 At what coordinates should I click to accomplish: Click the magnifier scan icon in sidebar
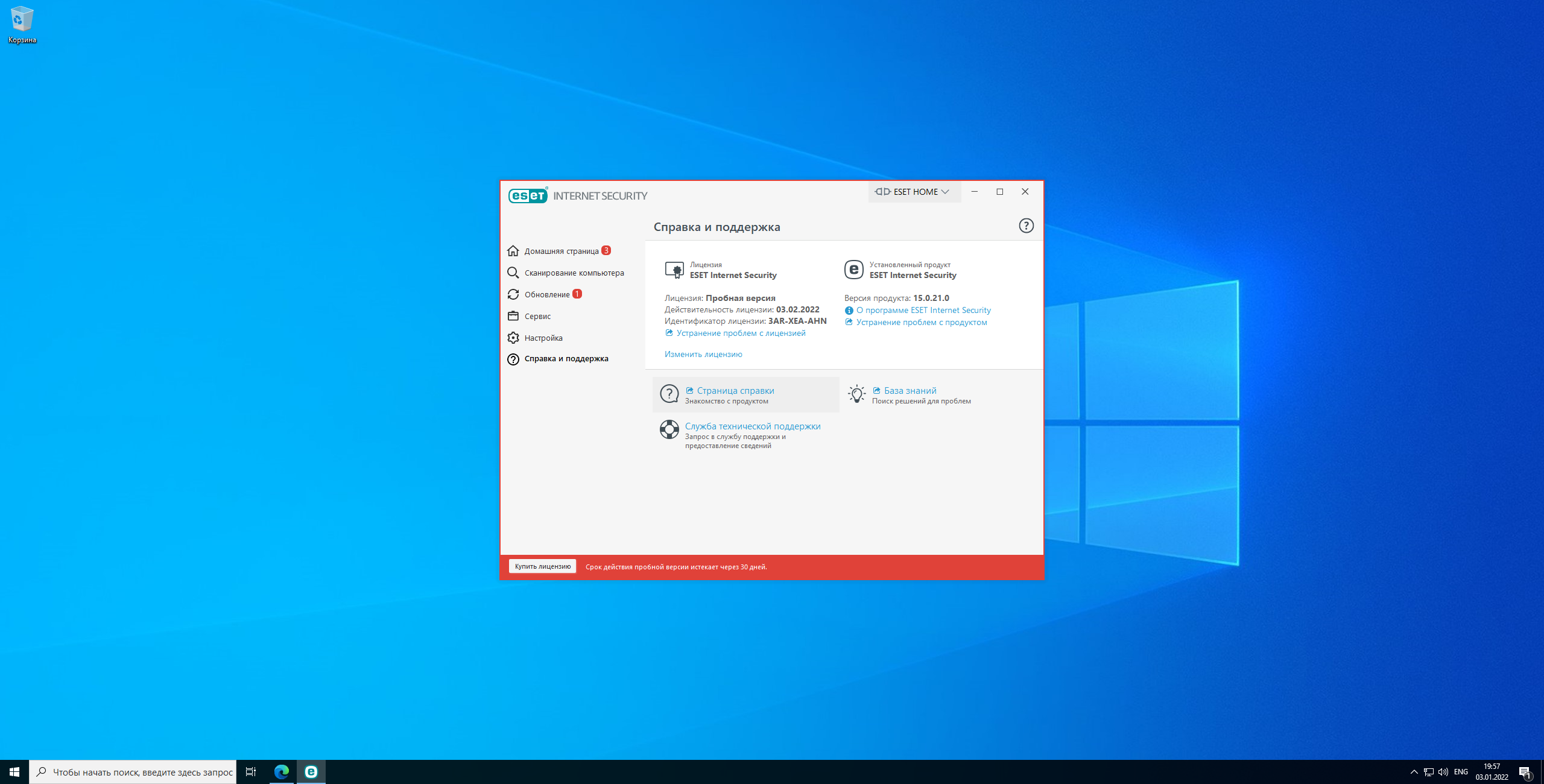click(513, 273)
